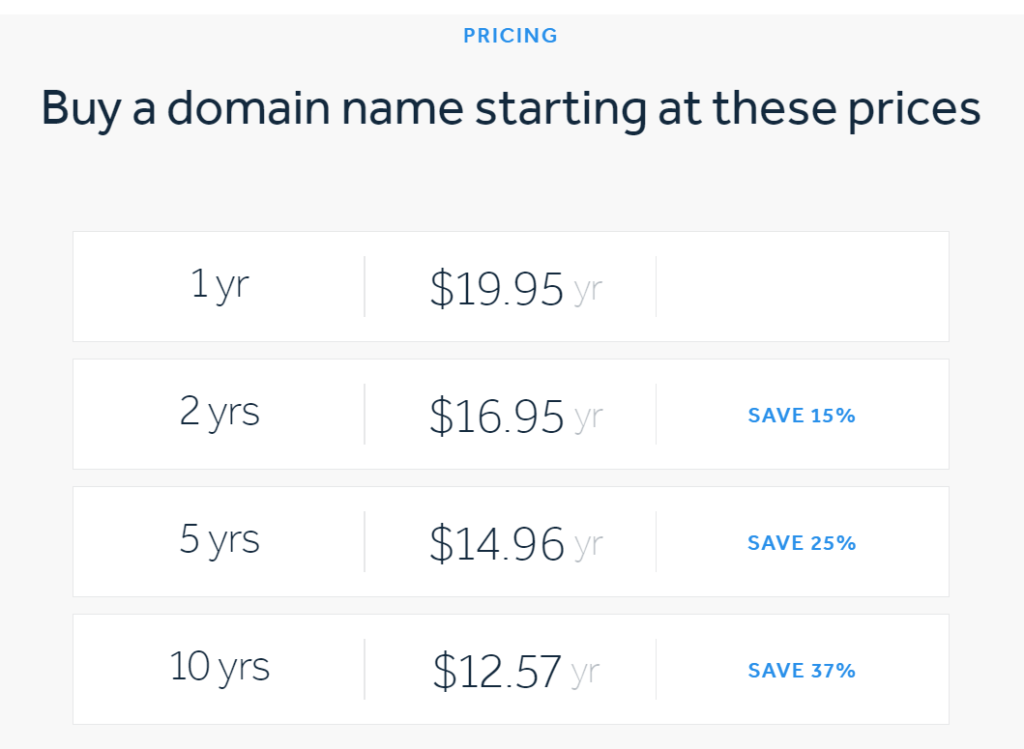Viewport: 1024px width, 749px height.
Task: Click the $16.95 yr price
Action: [516, 416]
